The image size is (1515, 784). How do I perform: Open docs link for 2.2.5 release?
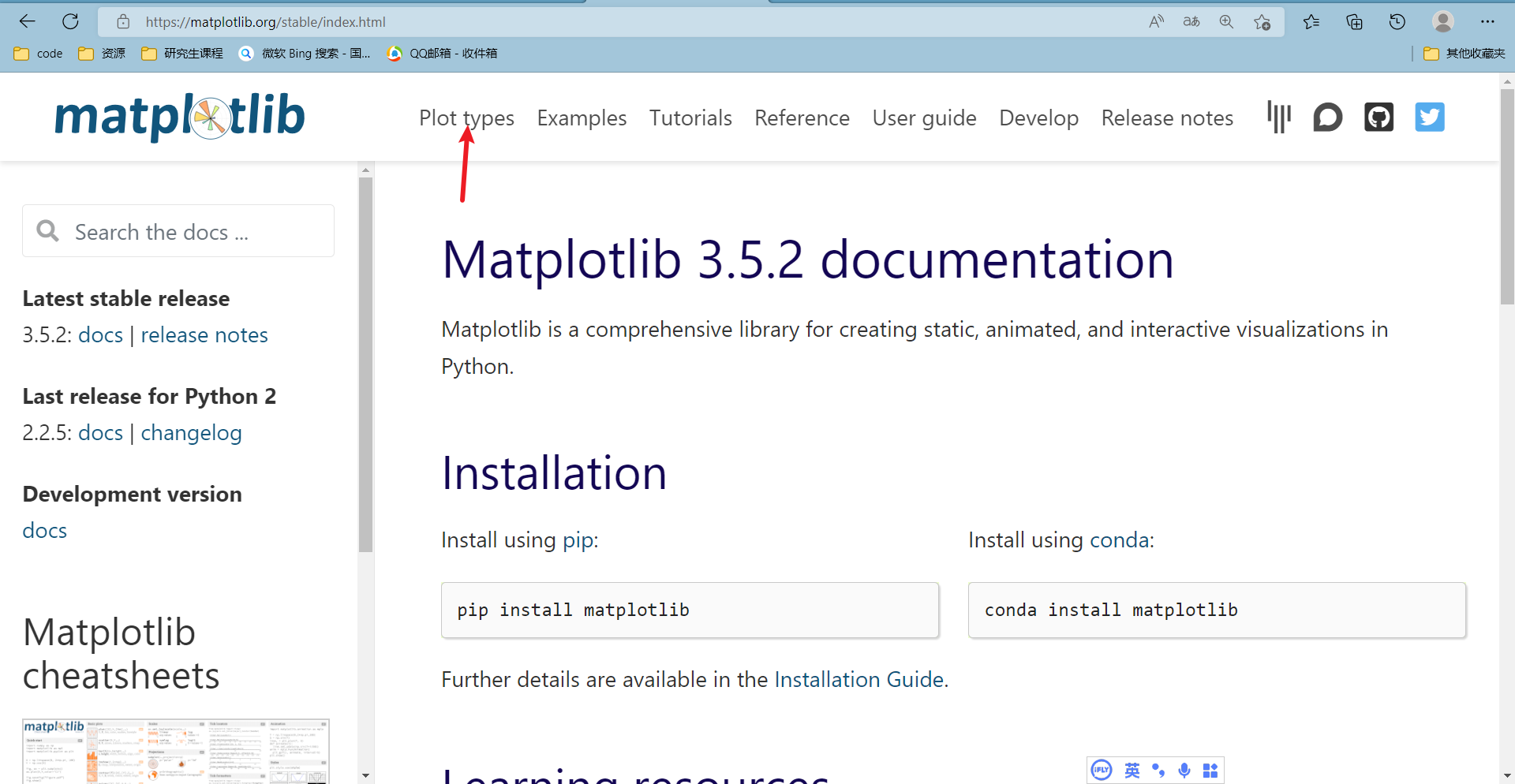(100, 433)
